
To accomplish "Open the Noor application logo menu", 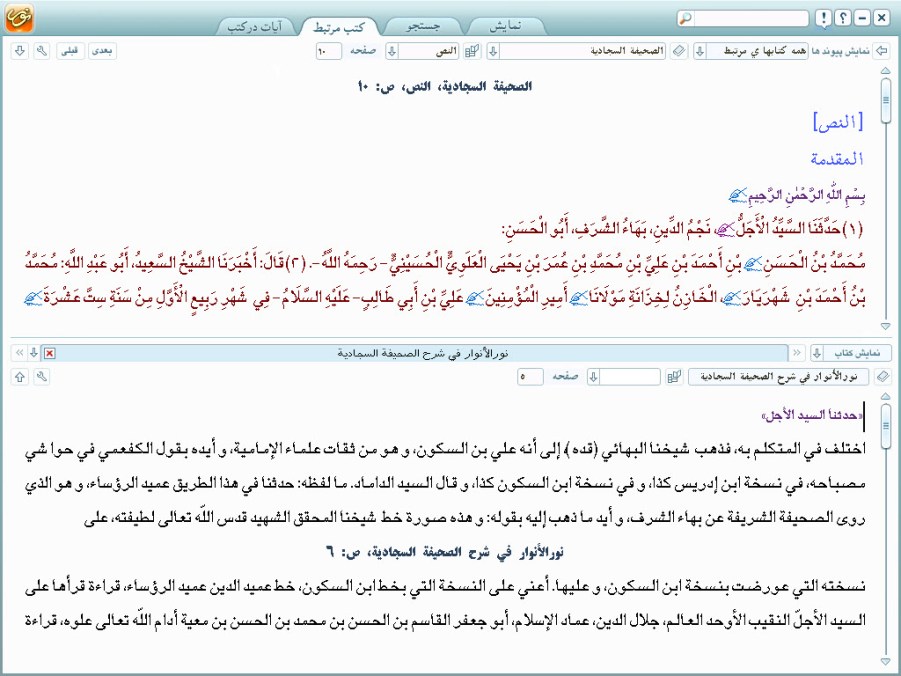I will [19, 17].
